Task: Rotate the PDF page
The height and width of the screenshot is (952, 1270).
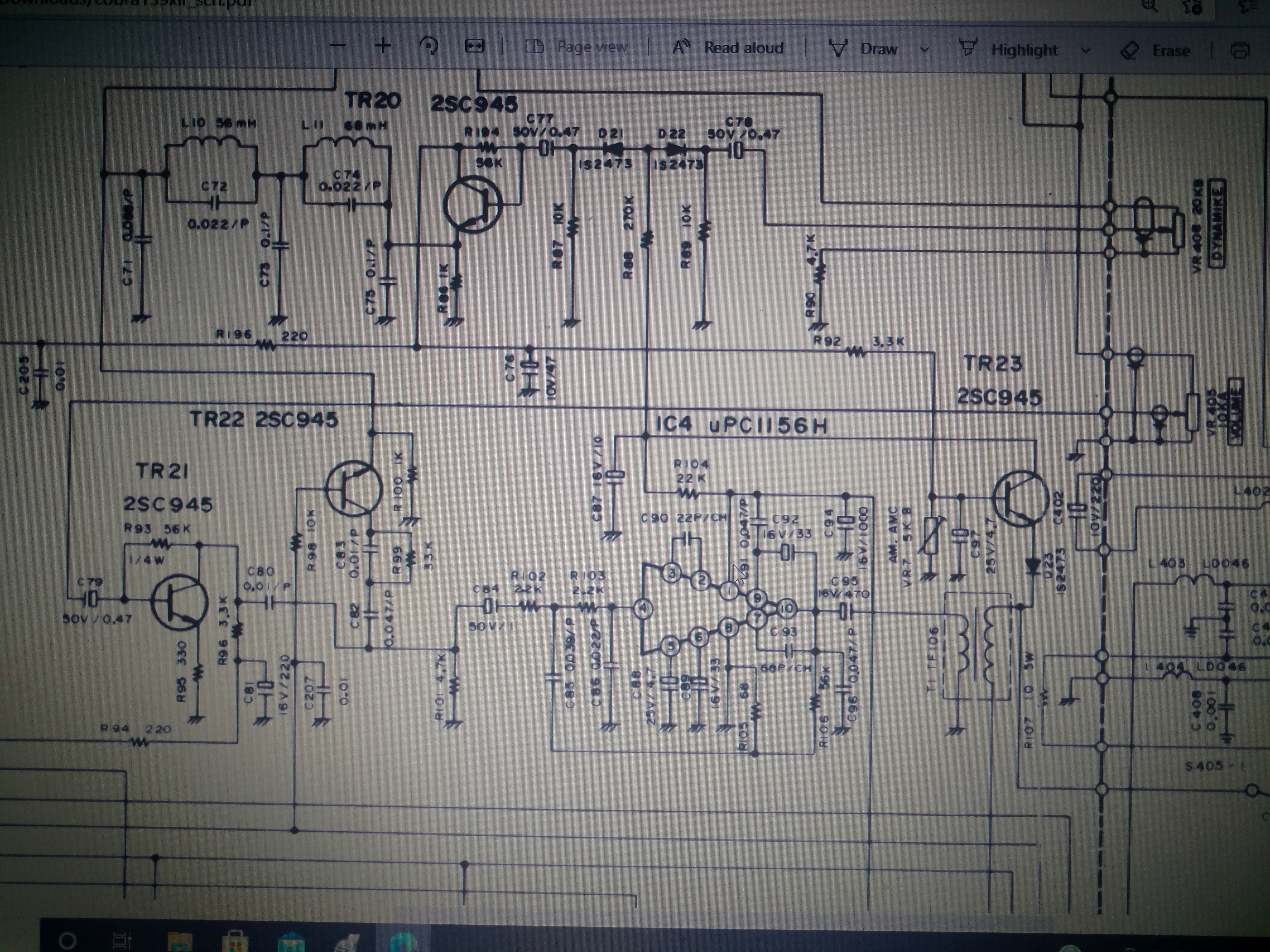Action: 429,46
